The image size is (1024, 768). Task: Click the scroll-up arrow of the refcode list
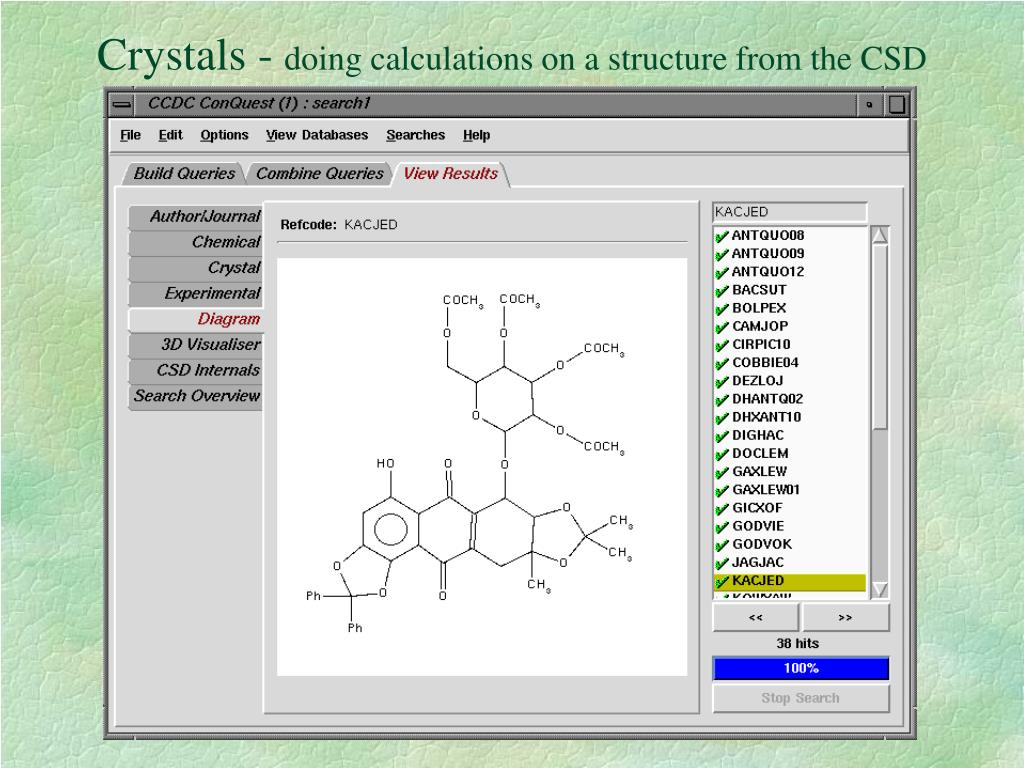coord(879,236)
